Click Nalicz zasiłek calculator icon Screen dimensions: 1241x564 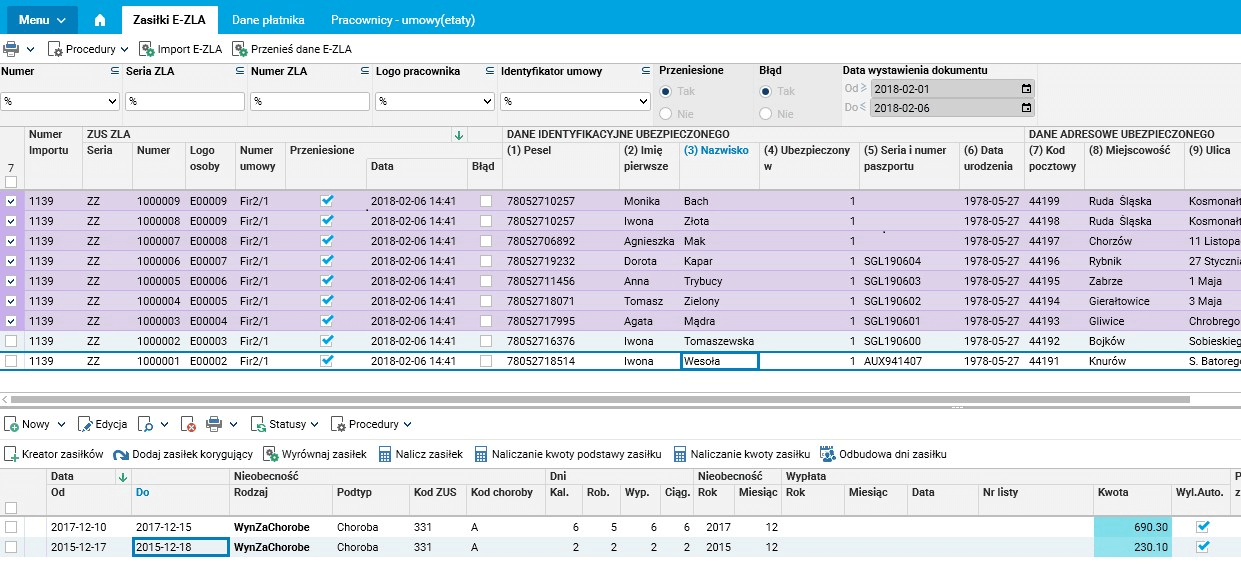point(387,454)
